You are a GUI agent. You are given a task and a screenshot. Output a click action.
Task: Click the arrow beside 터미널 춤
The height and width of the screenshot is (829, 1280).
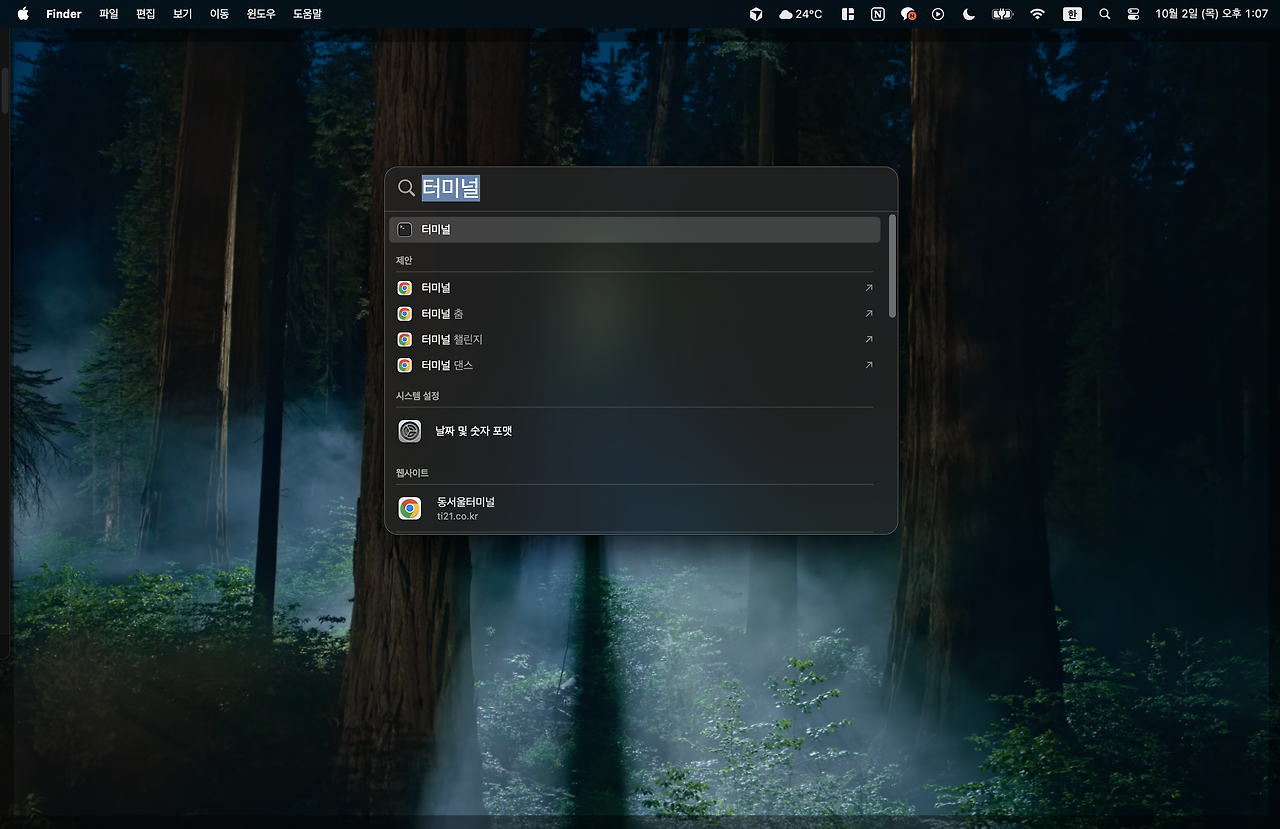869,313
